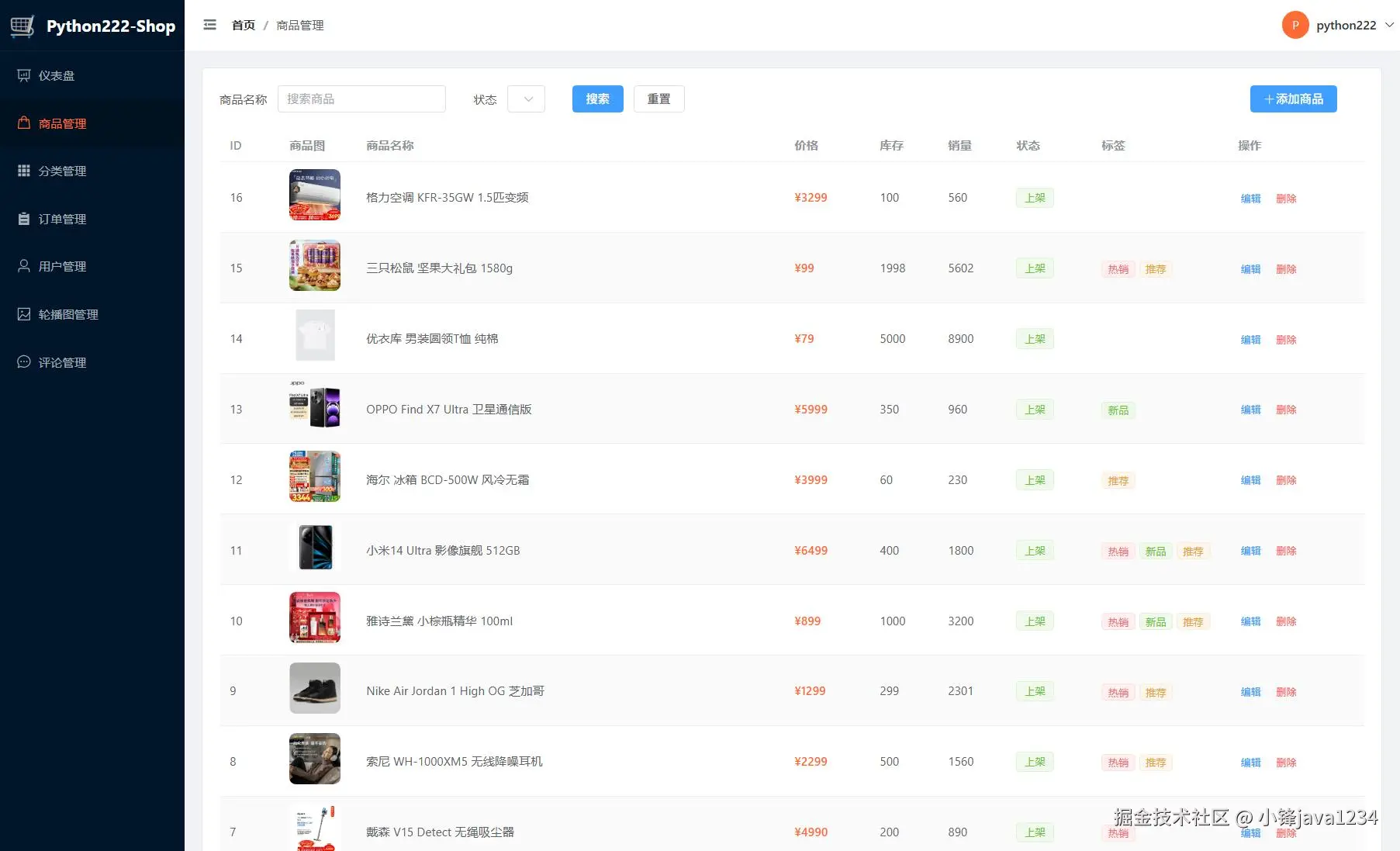The height and width of the screenshot is (851, 1400).
Task: Click the 格力空调 product thumbnail
Action: click(315, 195)
